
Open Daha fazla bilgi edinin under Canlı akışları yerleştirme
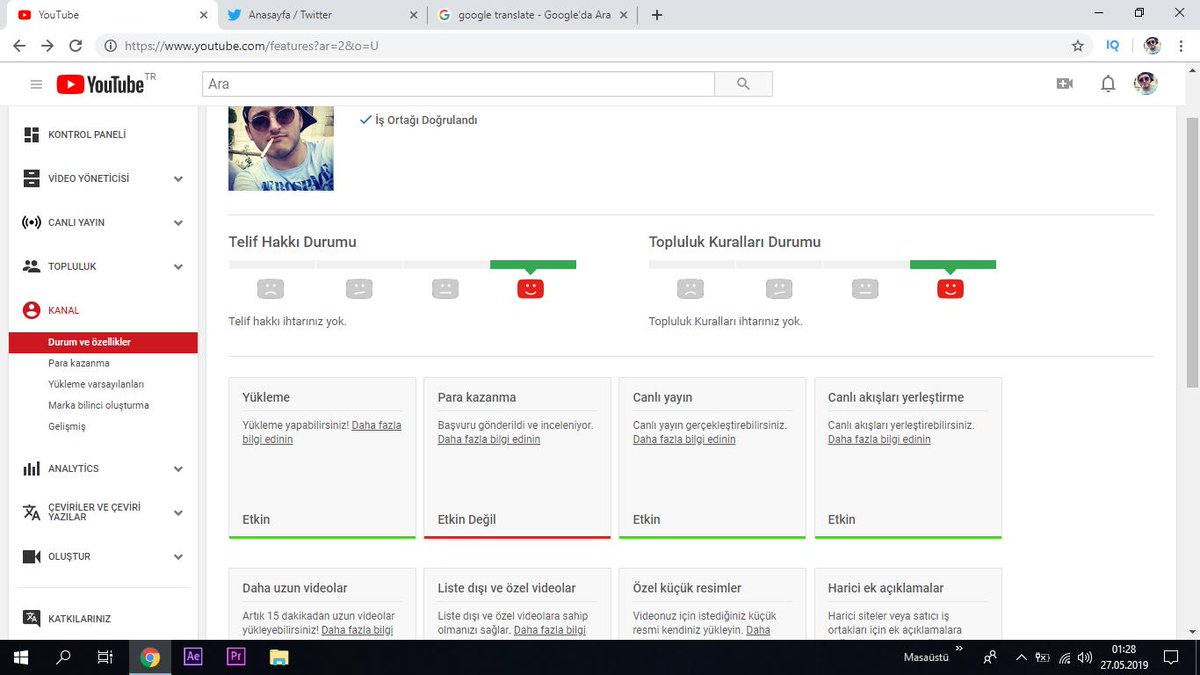[879, 439]
